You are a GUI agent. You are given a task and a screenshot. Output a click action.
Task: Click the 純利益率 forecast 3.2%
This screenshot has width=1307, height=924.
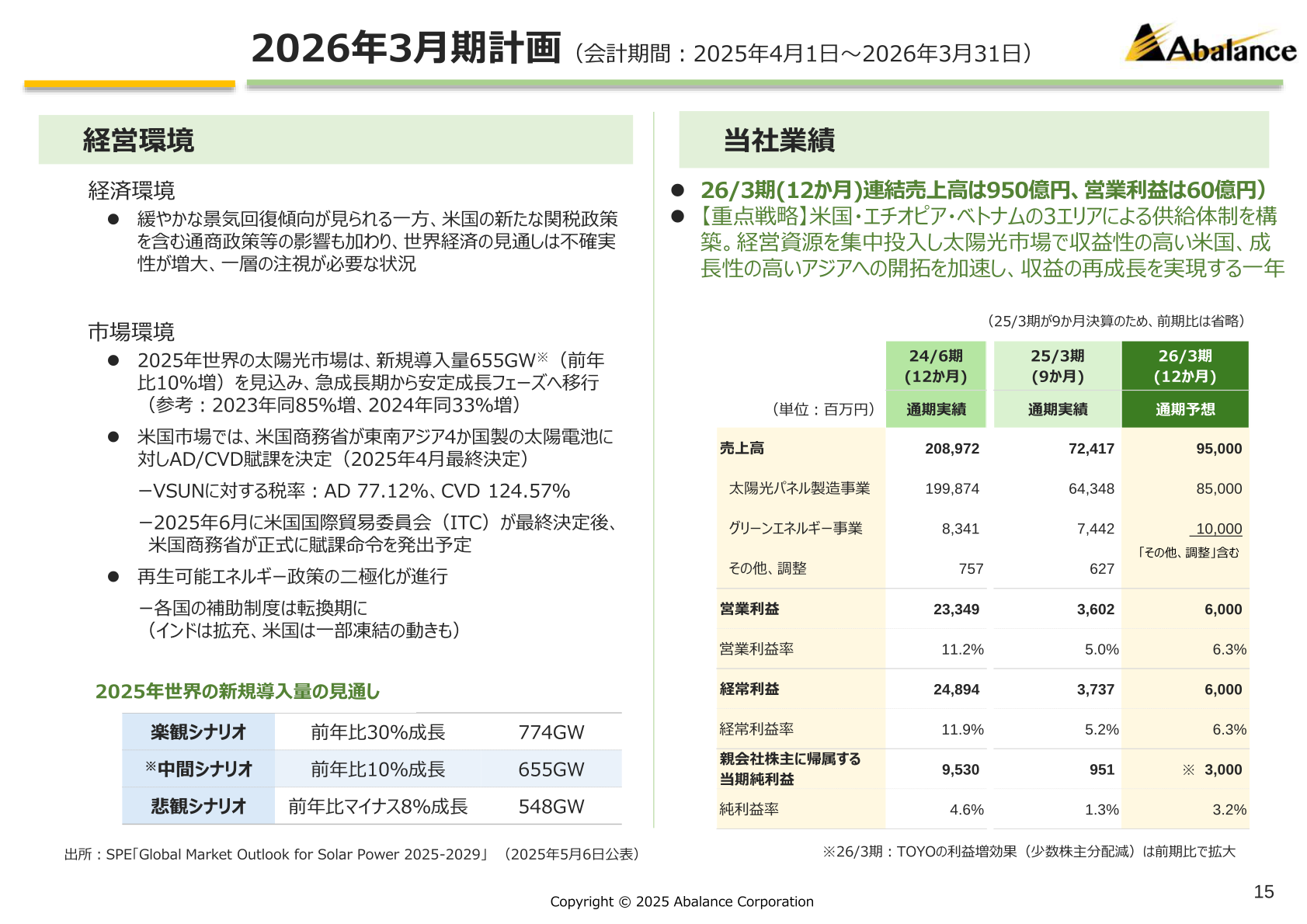coord(1229,810)
